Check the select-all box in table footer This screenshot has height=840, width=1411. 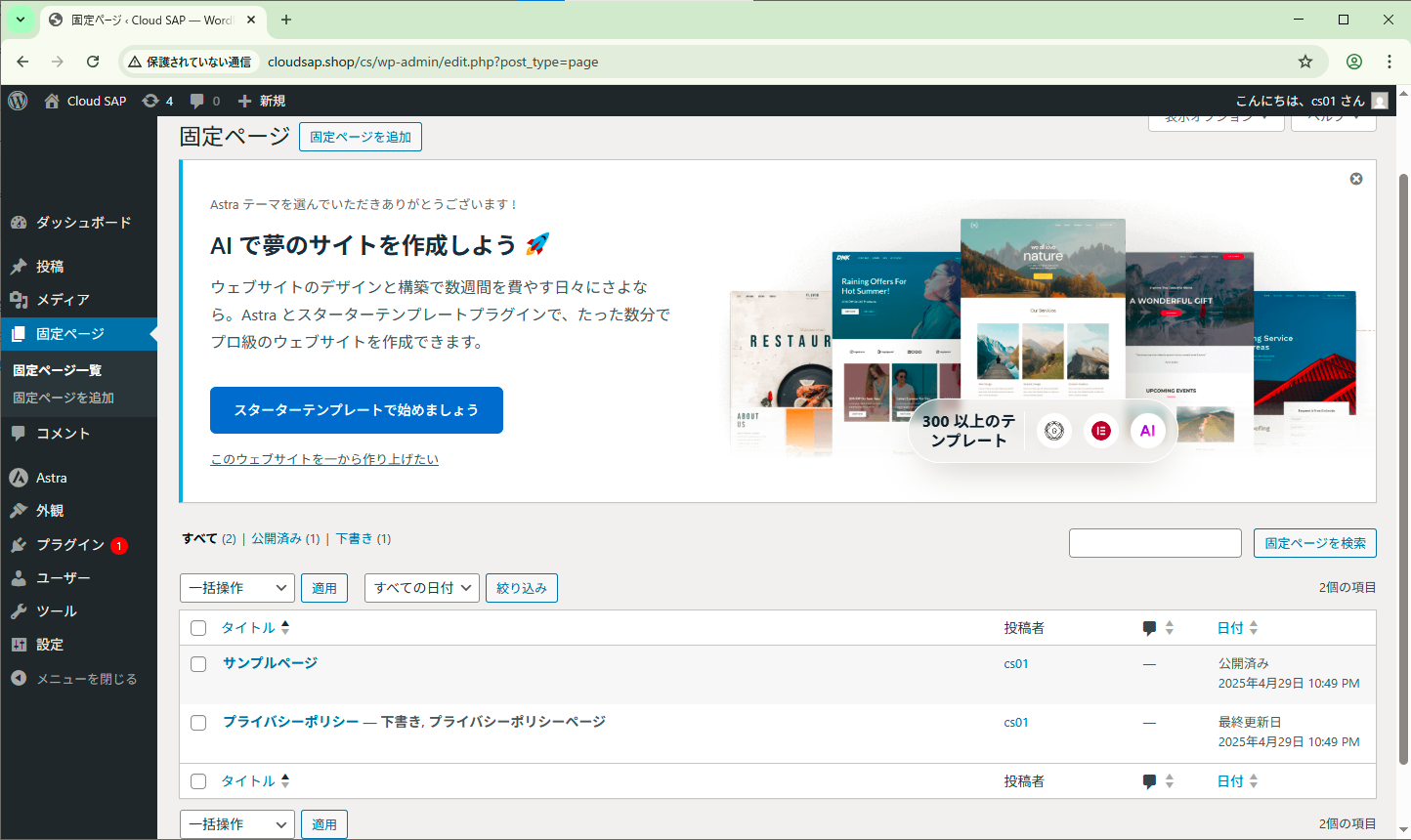pyautogui.click(x=198, y=781)
